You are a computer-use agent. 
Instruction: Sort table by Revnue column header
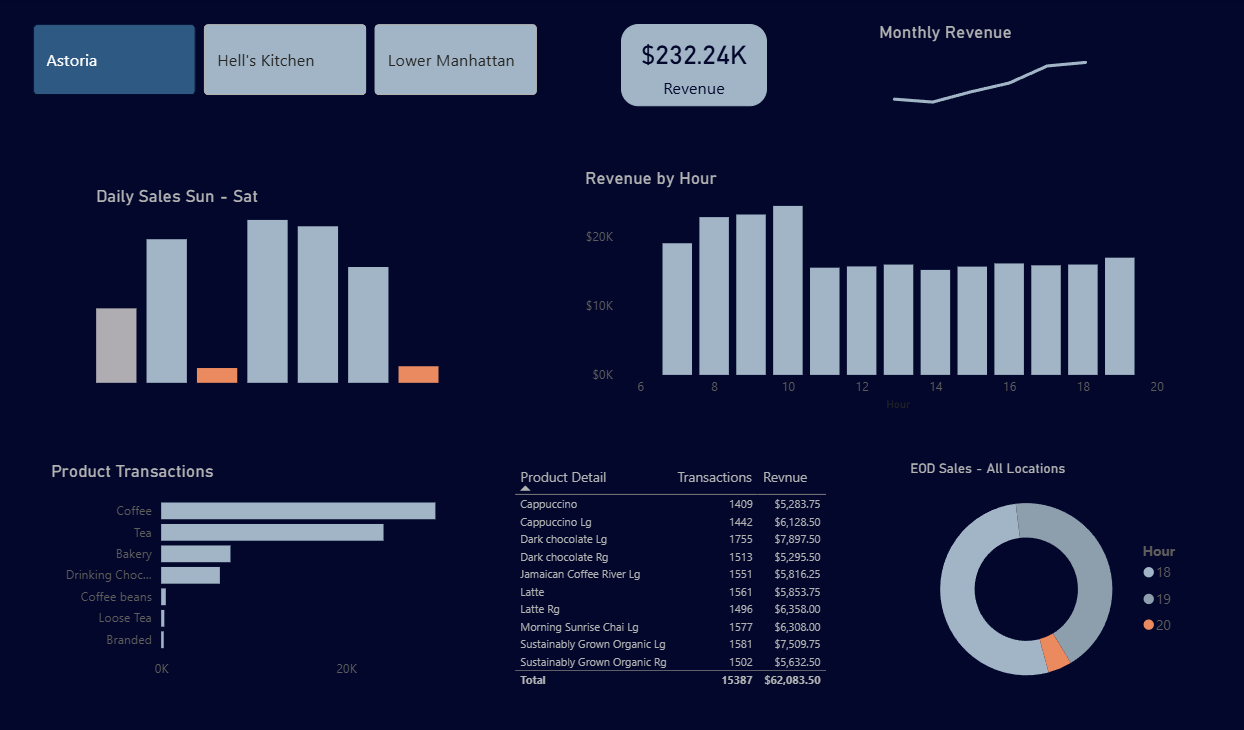pos(785,477)
